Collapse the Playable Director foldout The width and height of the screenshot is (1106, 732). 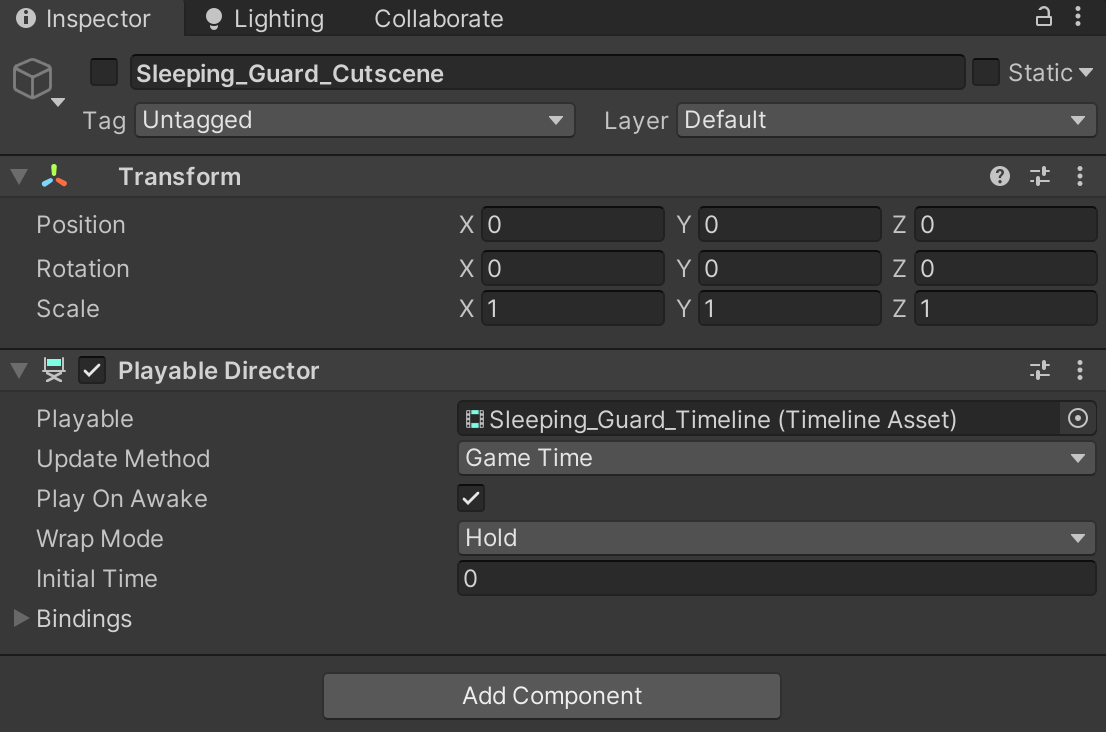(x=19, y=370)
